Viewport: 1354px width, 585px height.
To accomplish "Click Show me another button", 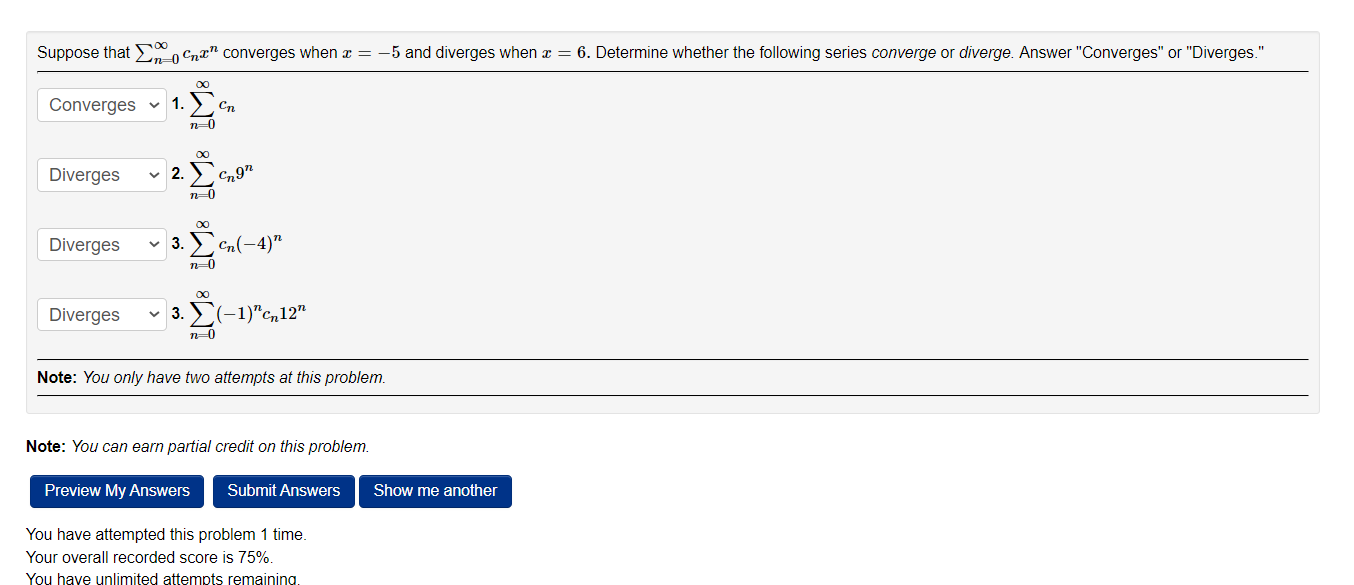I will [x=435, y=491].
